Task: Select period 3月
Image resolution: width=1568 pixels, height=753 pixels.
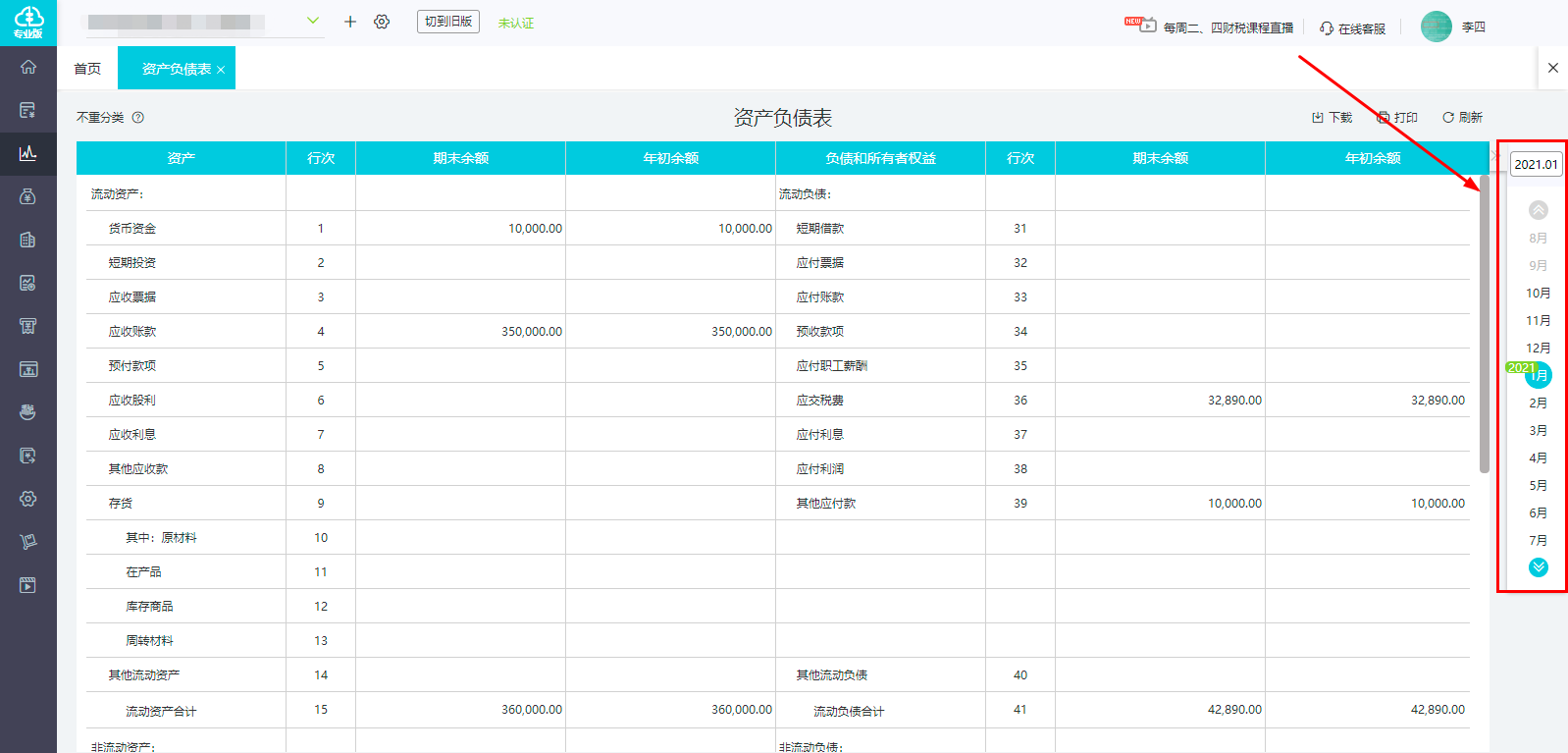Action: tap(1539, 431)
